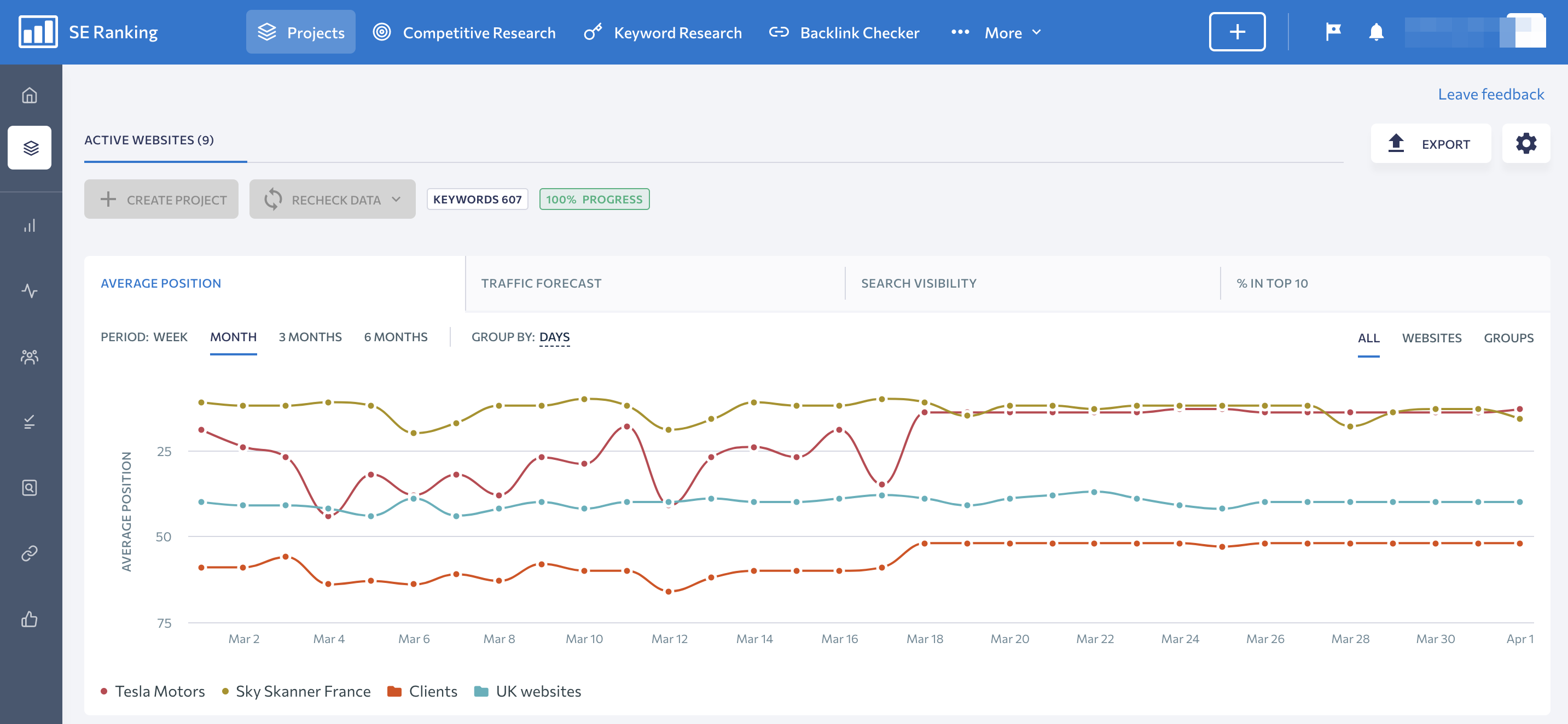Toggle Tesla Motors series in legend
Viewport: 1568px width, 724px height.
(153, 691)
